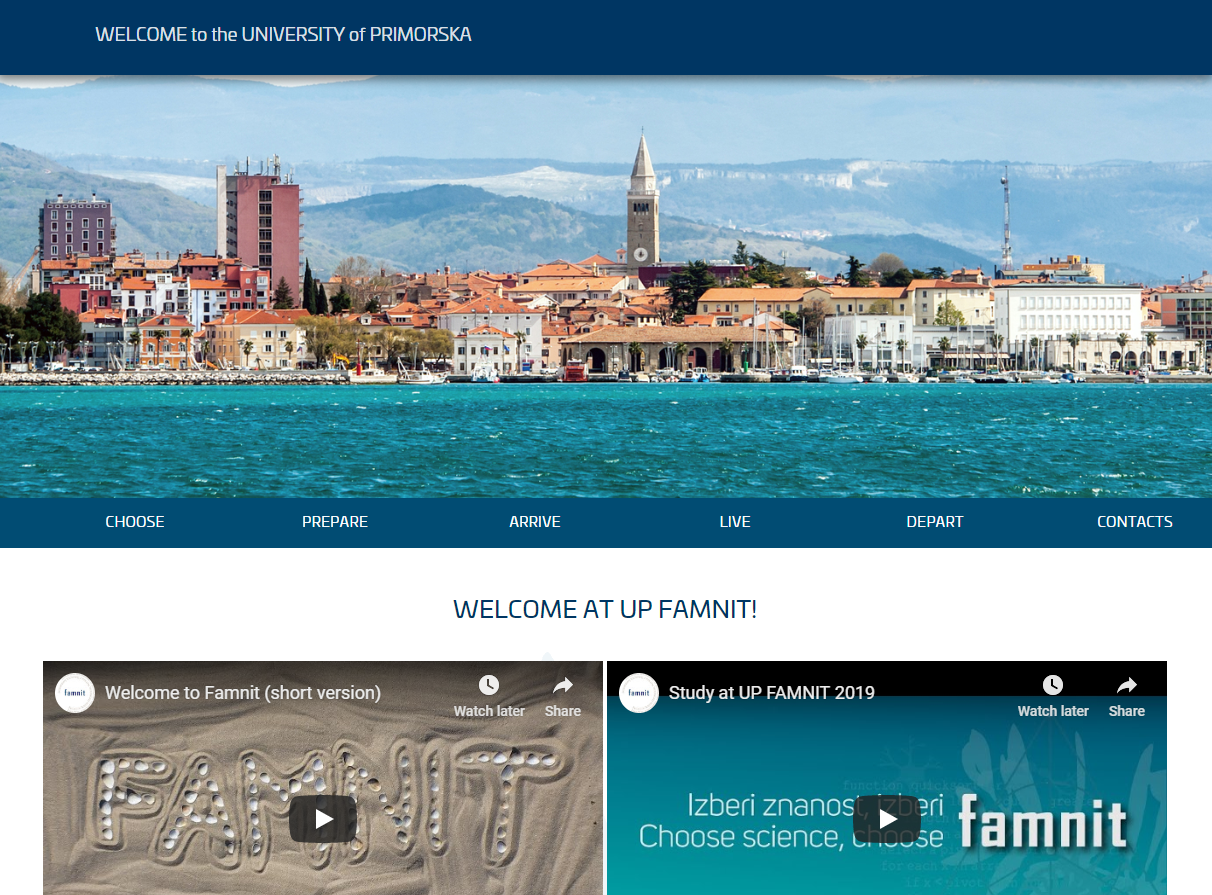This screenshot has width=1212, height=895.
Task: Click Watch later on Study at UP FAMNIT 2019
Action: [1052, 695]
